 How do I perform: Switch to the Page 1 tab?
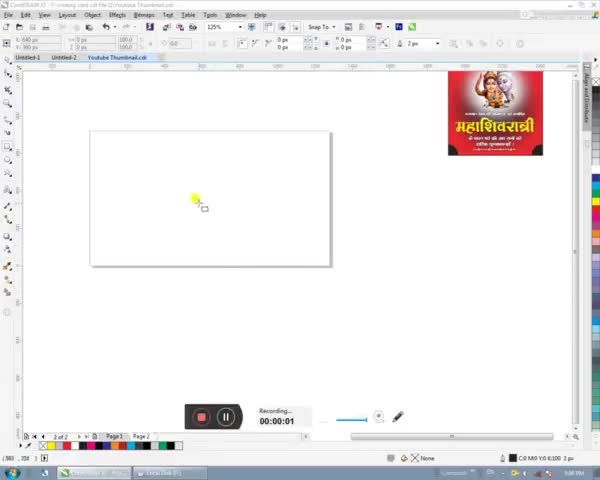pos(115,437)
